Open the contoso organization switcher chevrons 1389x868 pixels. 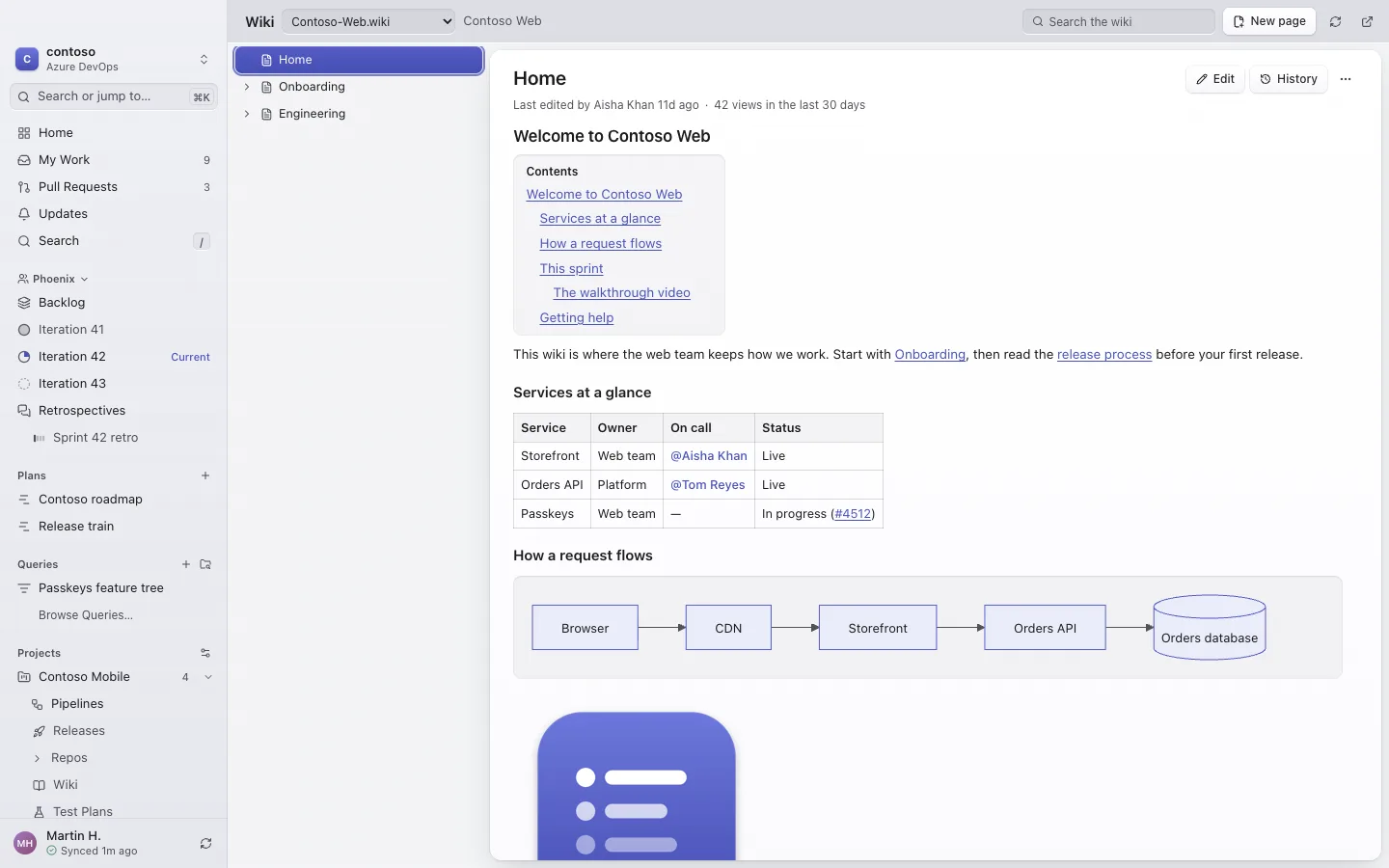204,59
